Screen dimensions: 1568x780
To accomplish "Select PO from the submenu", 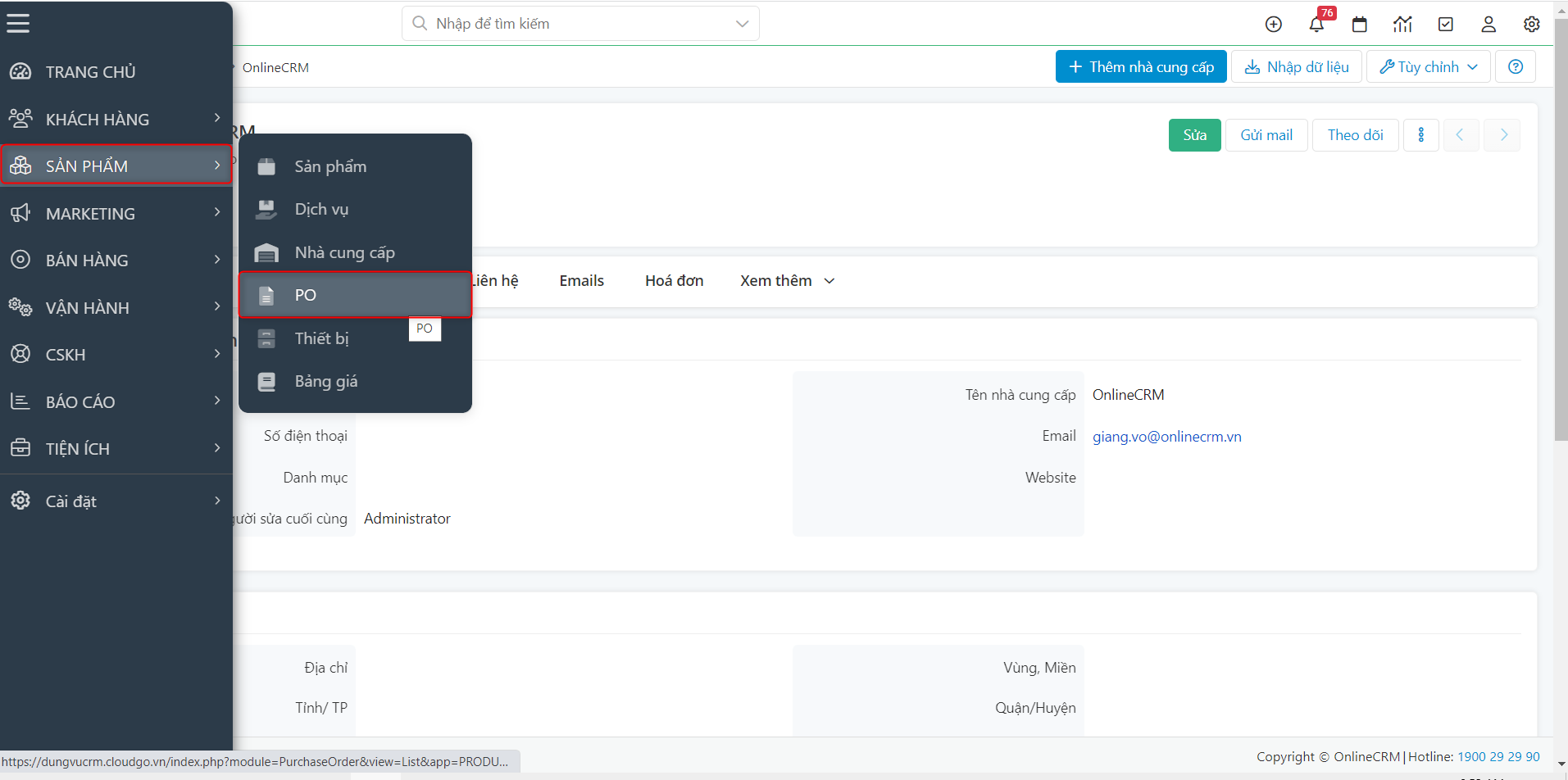I will (355, 295).
